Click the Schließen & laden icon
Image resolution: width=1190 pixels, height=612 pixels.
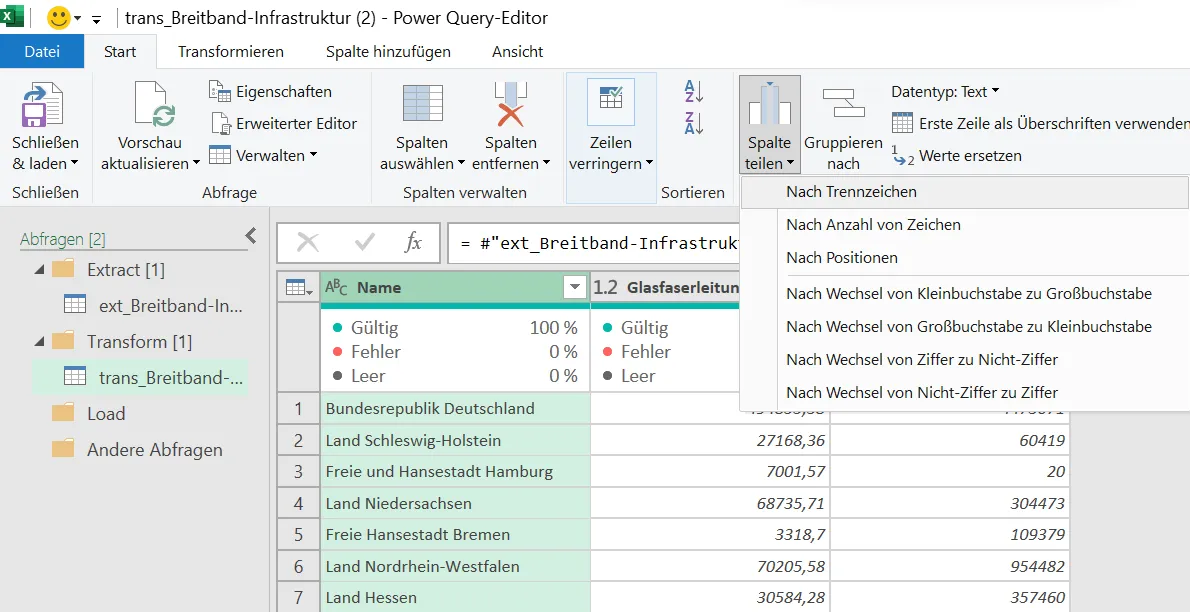[x=43, y=106]
